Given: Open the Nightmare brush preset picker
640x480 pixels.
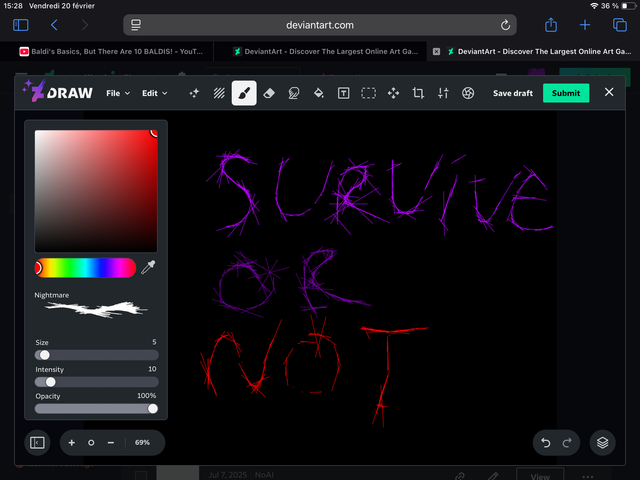Looking at the screenshot, I should coord(96,309).
